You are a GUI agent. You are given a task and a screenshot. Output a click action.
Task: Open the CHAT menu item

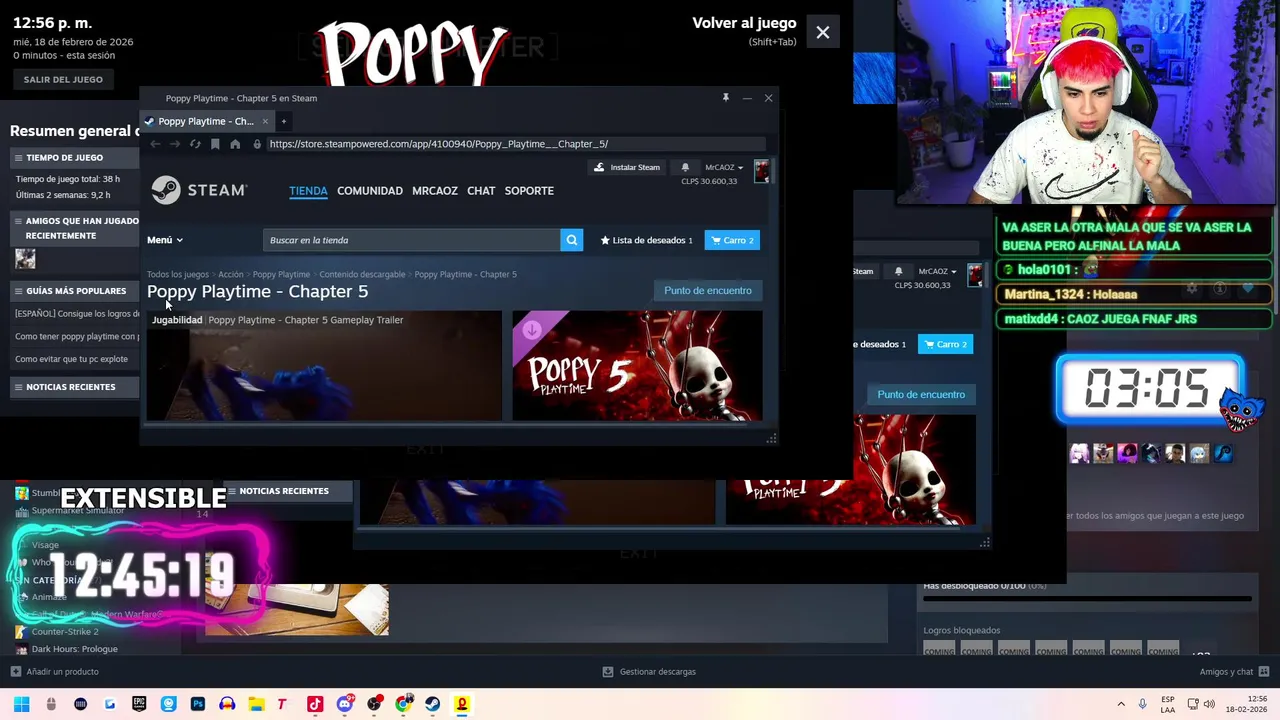481,191
